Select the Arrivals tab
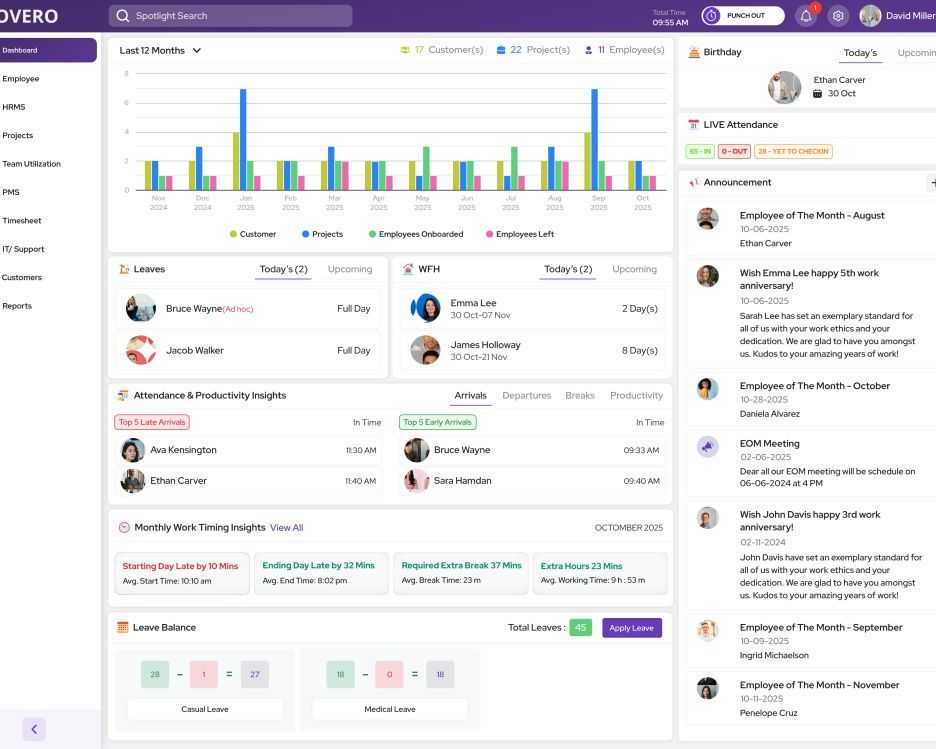The image size is (936, 749). 470,396
